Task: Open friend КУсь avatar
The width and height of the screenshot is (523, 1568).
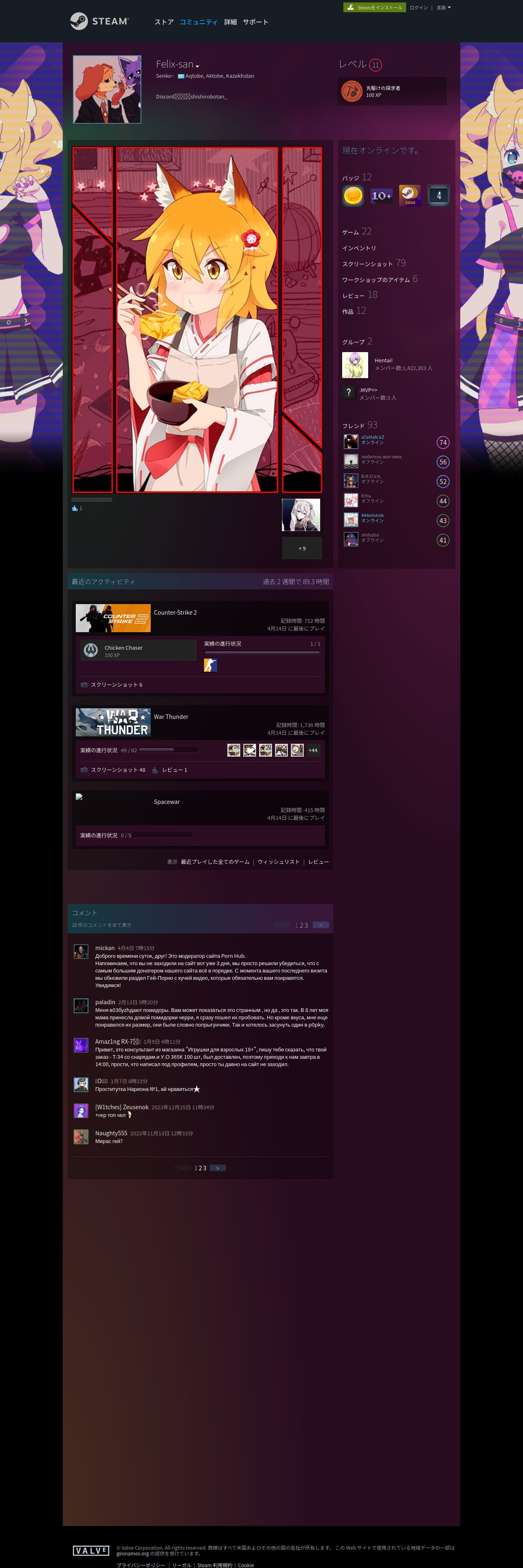Action: (x=351, y=500)
